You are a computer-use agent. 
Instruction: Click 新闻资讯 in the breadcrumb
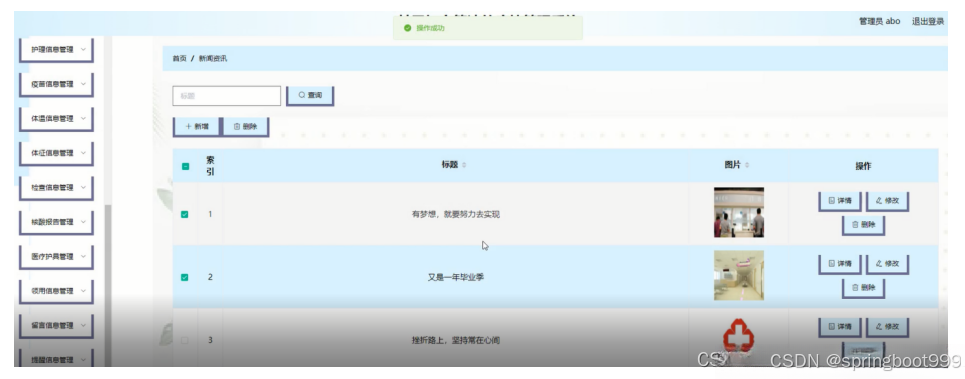[212, 58]
